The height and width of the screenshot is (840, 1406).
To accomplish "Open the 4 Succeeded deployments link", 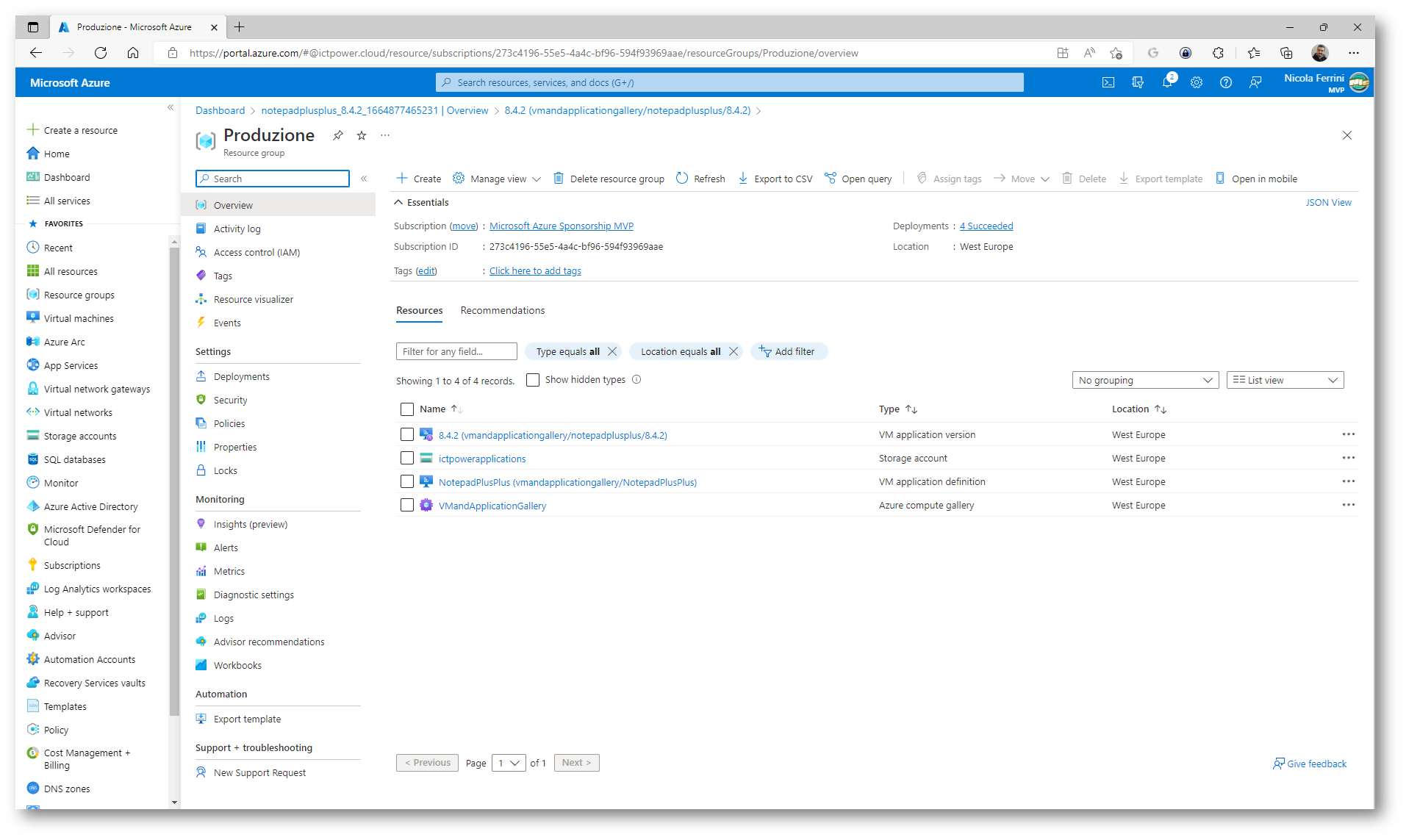I will [x=986, y=226].
